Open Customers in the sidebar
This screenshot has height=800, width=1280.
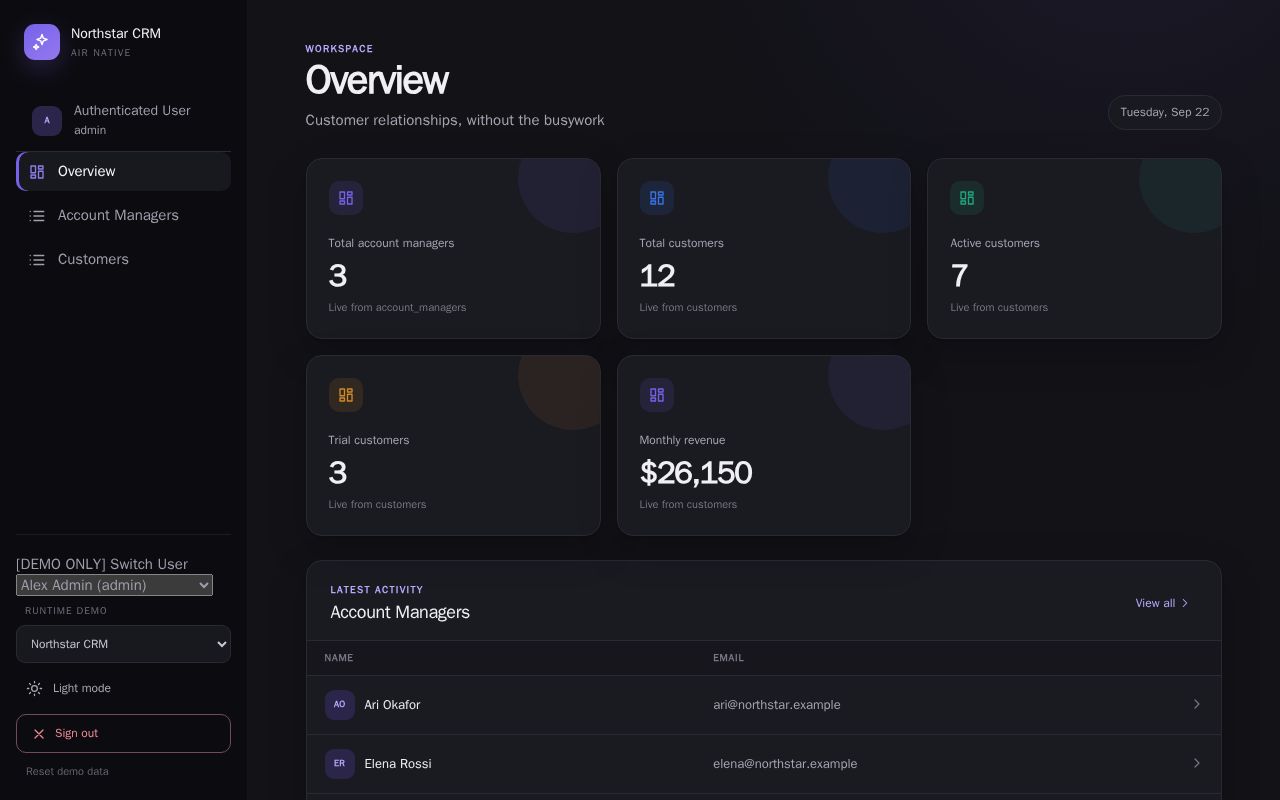click(124, 260)
